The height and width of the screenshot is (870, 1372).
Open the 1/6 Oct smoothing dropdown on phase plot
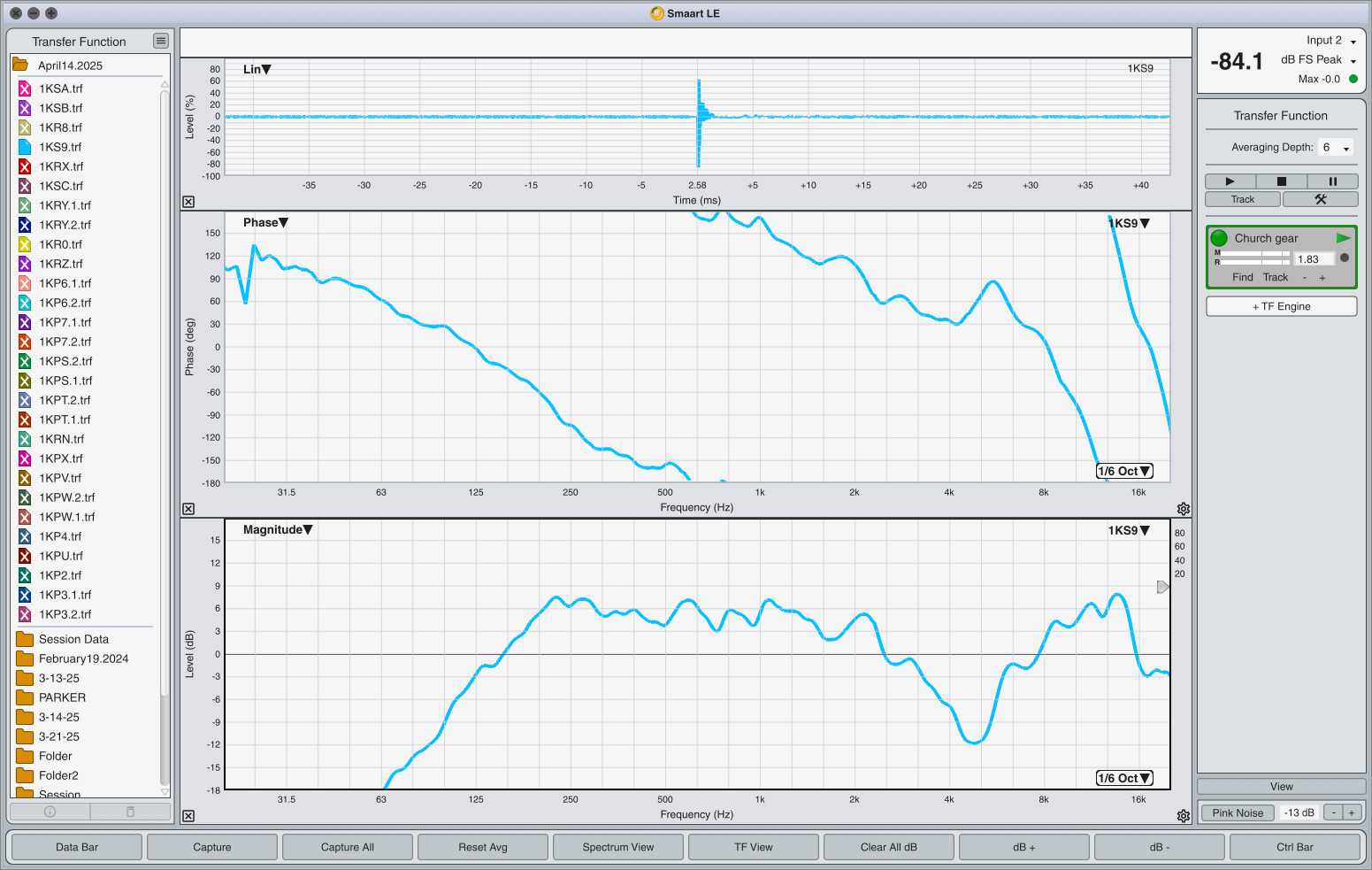pyautogui.click(x=1124, y=471)
